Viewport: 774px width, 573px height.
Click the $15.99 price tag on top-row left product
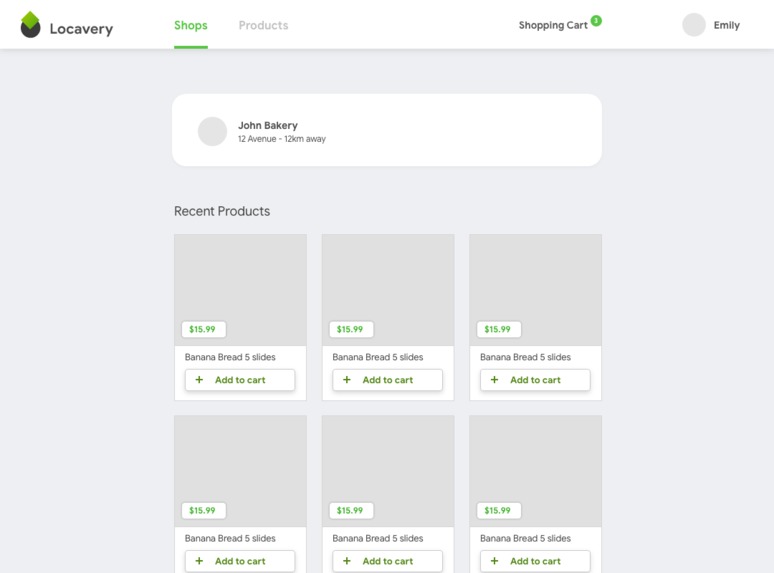coord(203,329)
